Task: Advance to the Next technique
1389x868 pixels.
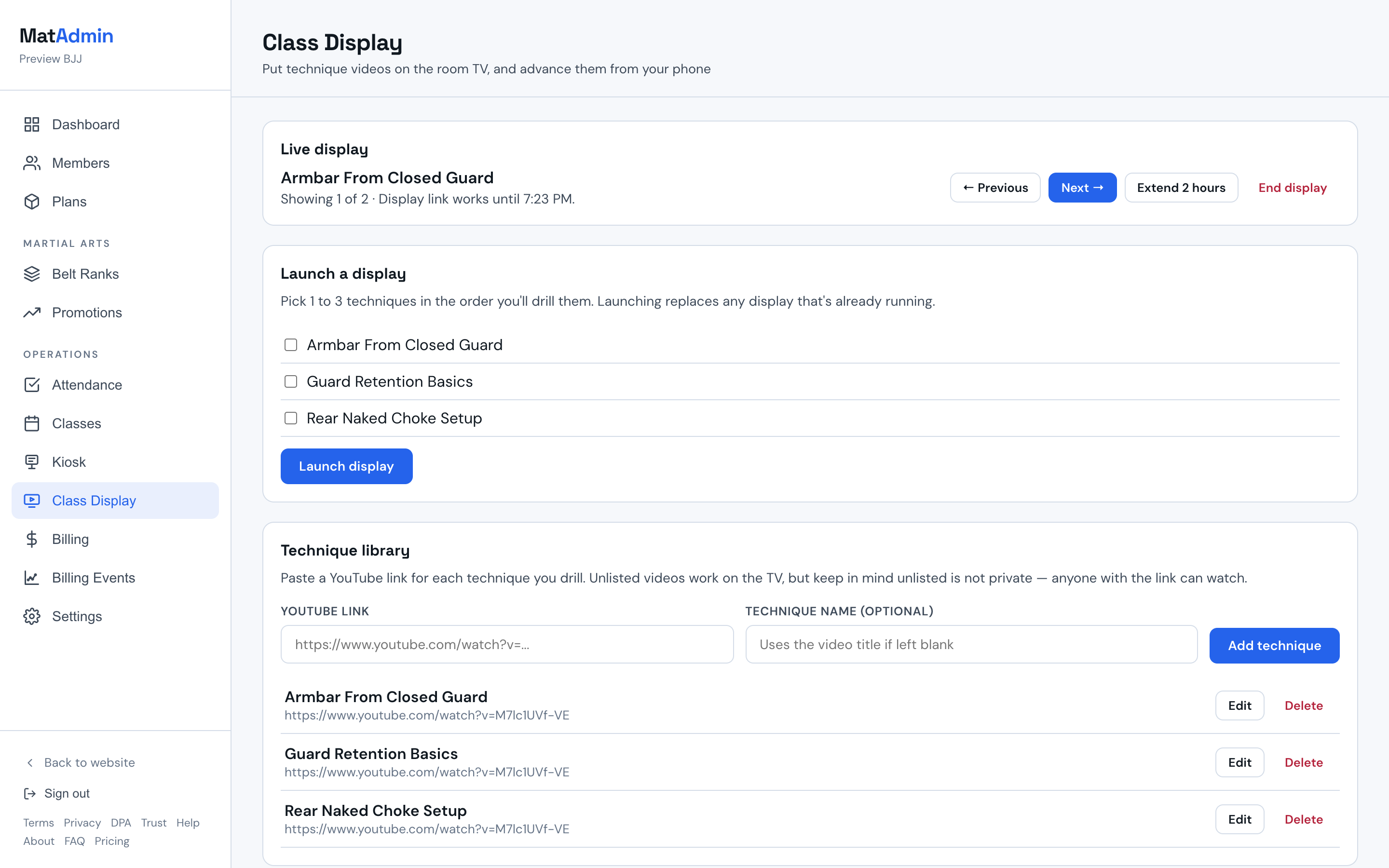Action: tap(1082, 188)
